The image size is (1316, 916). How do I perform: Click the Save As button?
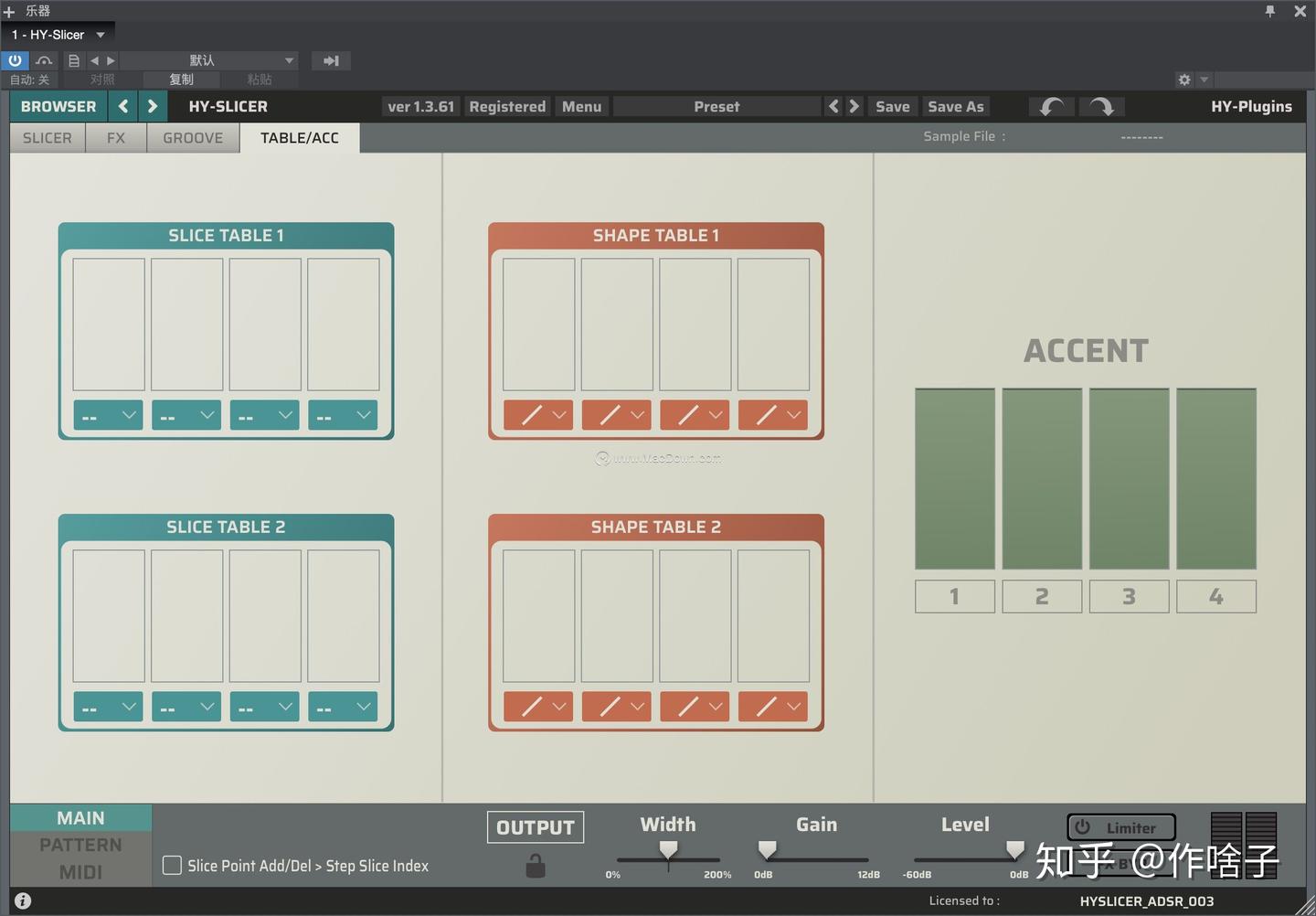click(955, 106)
